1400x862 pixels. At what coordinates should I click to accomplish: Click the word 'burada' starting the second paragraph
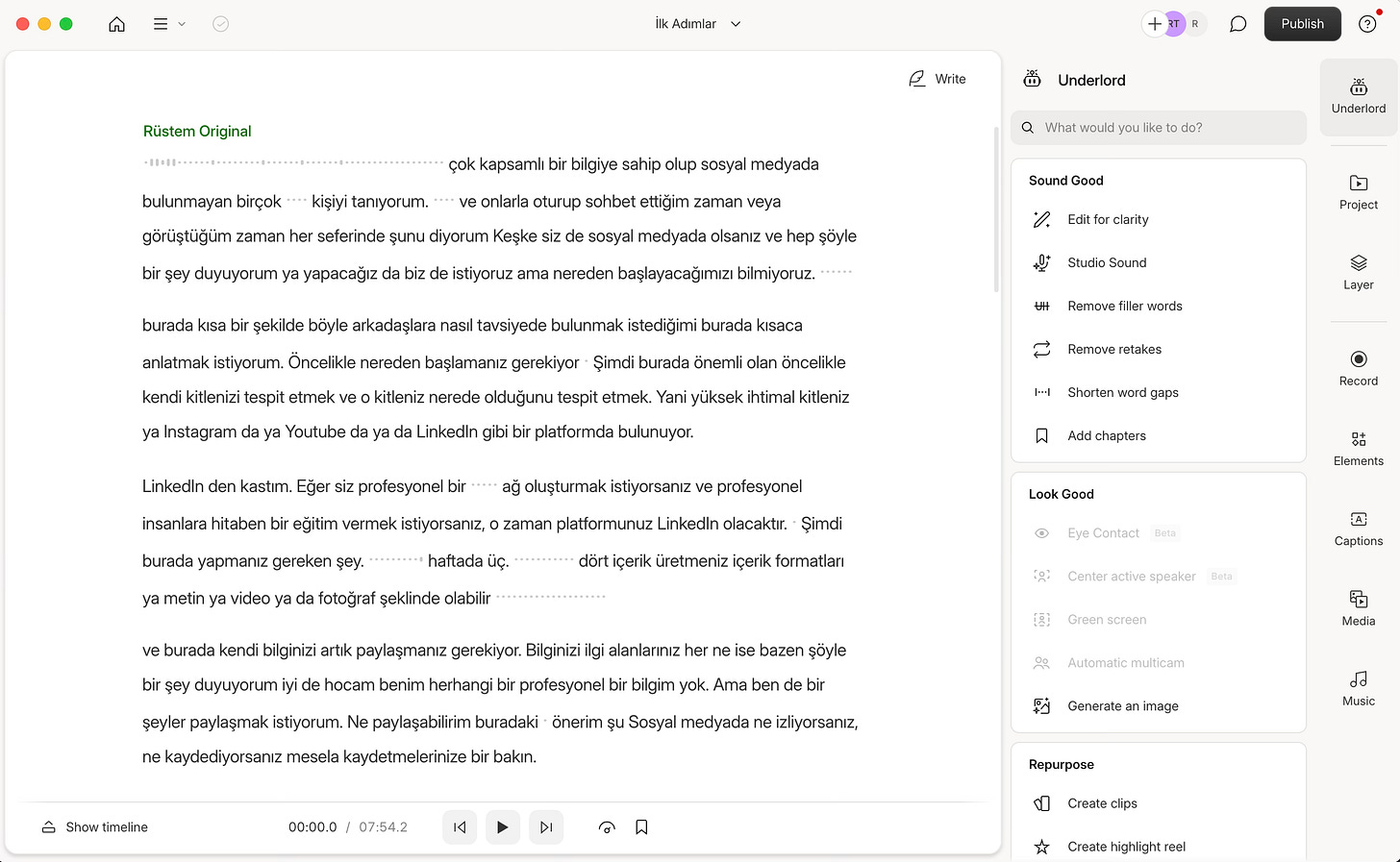pos(167,325)
